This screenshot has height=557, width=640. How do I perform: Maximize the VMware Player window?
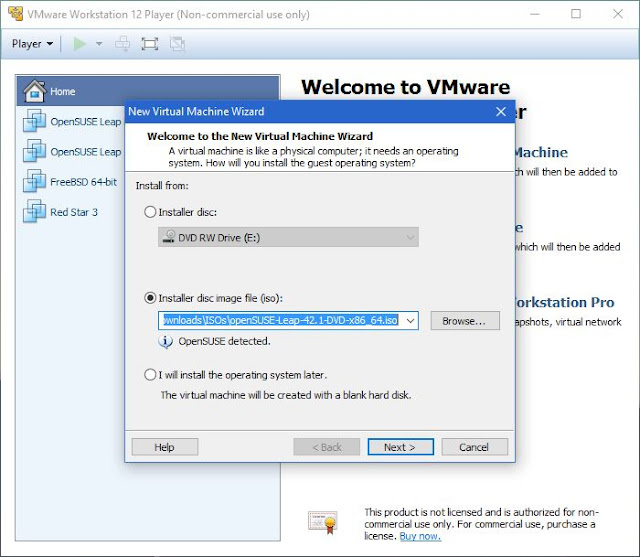(x=576, y=14)
